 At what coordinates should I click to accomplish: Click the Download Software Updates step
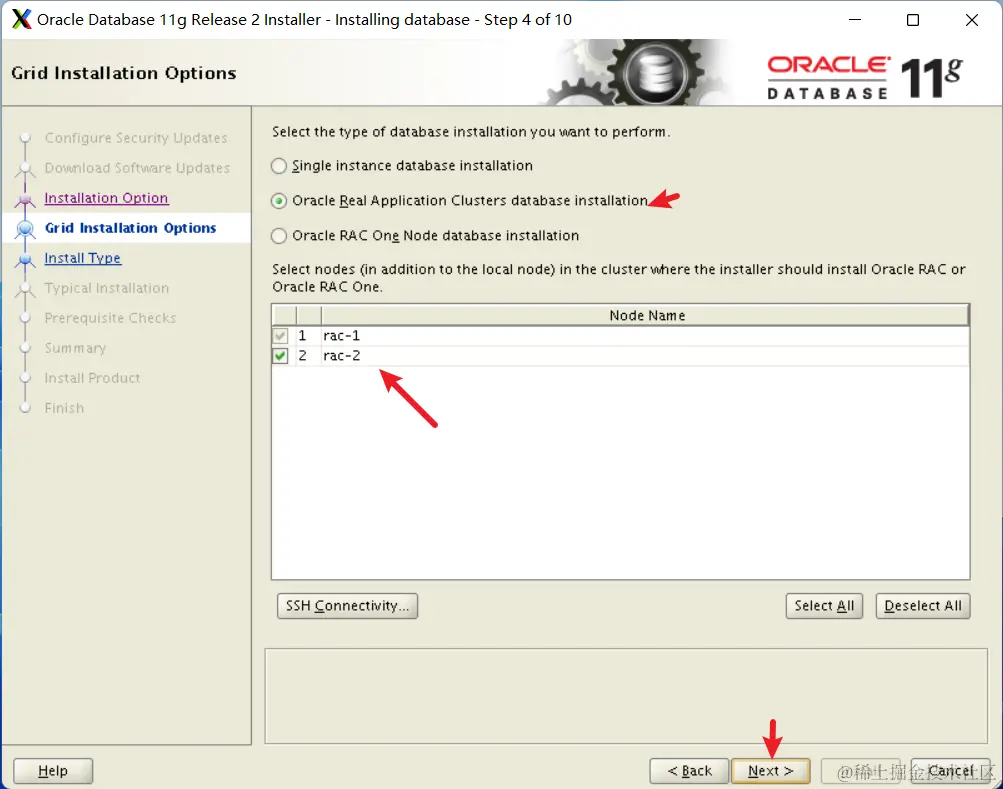pyautogui.click(x=137, y=168)
